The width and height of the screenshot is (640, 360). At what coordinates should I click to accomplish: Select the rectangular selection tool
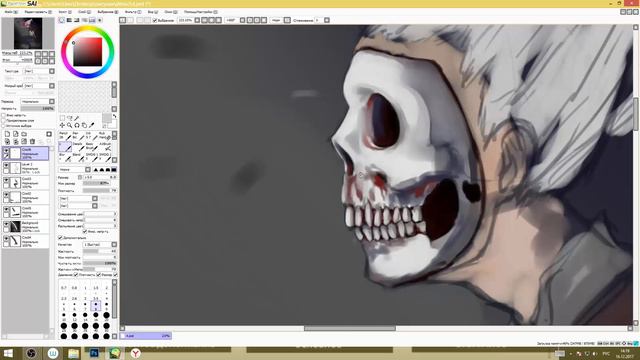pyautogui.click(x=62, y=118)
